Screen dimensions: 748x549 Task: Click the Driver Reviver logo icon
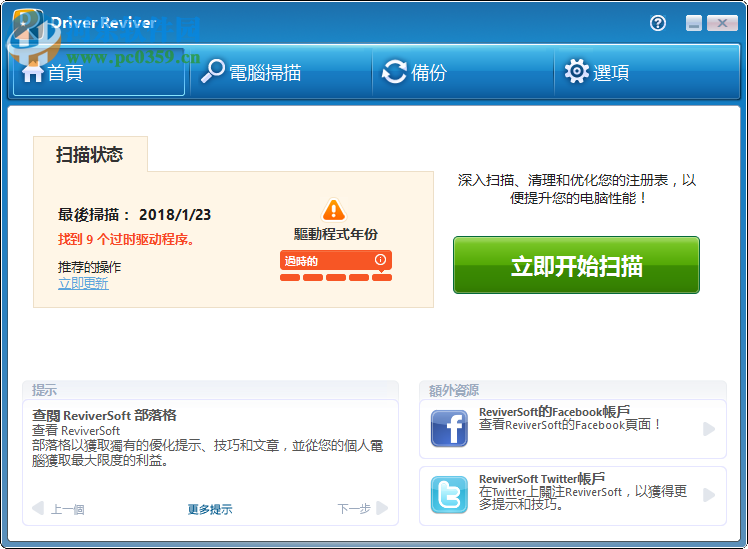[x=29, y=24]
